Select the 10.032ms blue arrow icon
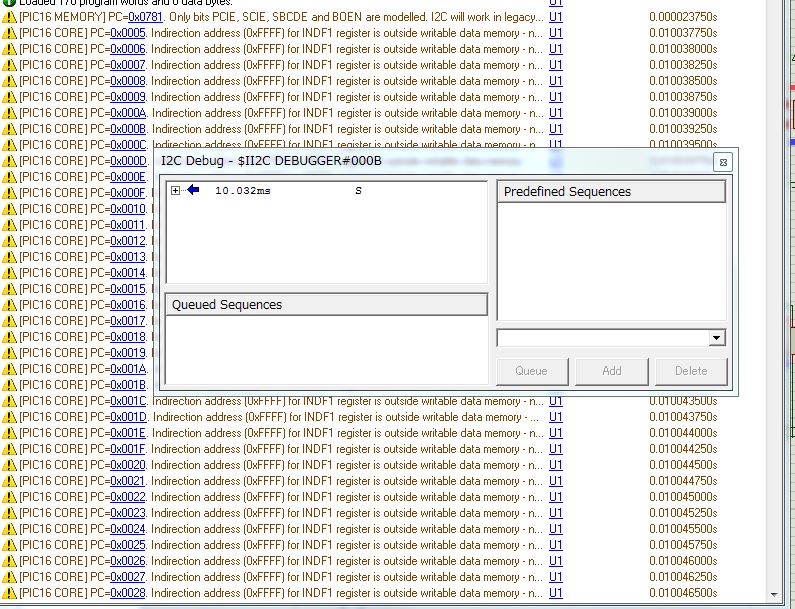This screenshot has height=609, width=795. coord(193,190)
